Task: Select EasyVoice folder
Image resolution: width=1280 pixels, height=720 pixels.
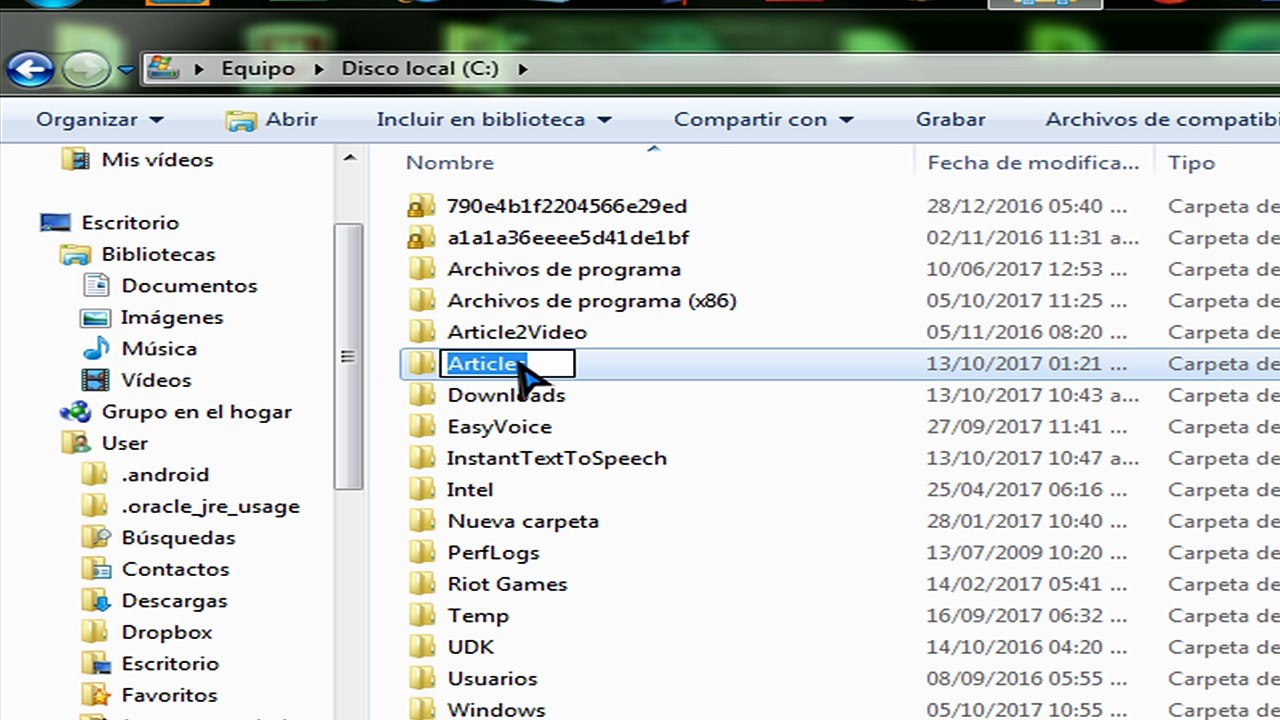Action: (499, 426)
